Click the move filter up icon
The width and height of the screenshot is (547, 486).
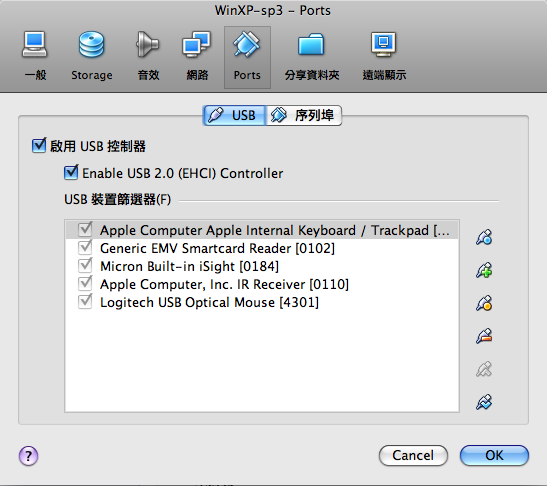point(484,369)
